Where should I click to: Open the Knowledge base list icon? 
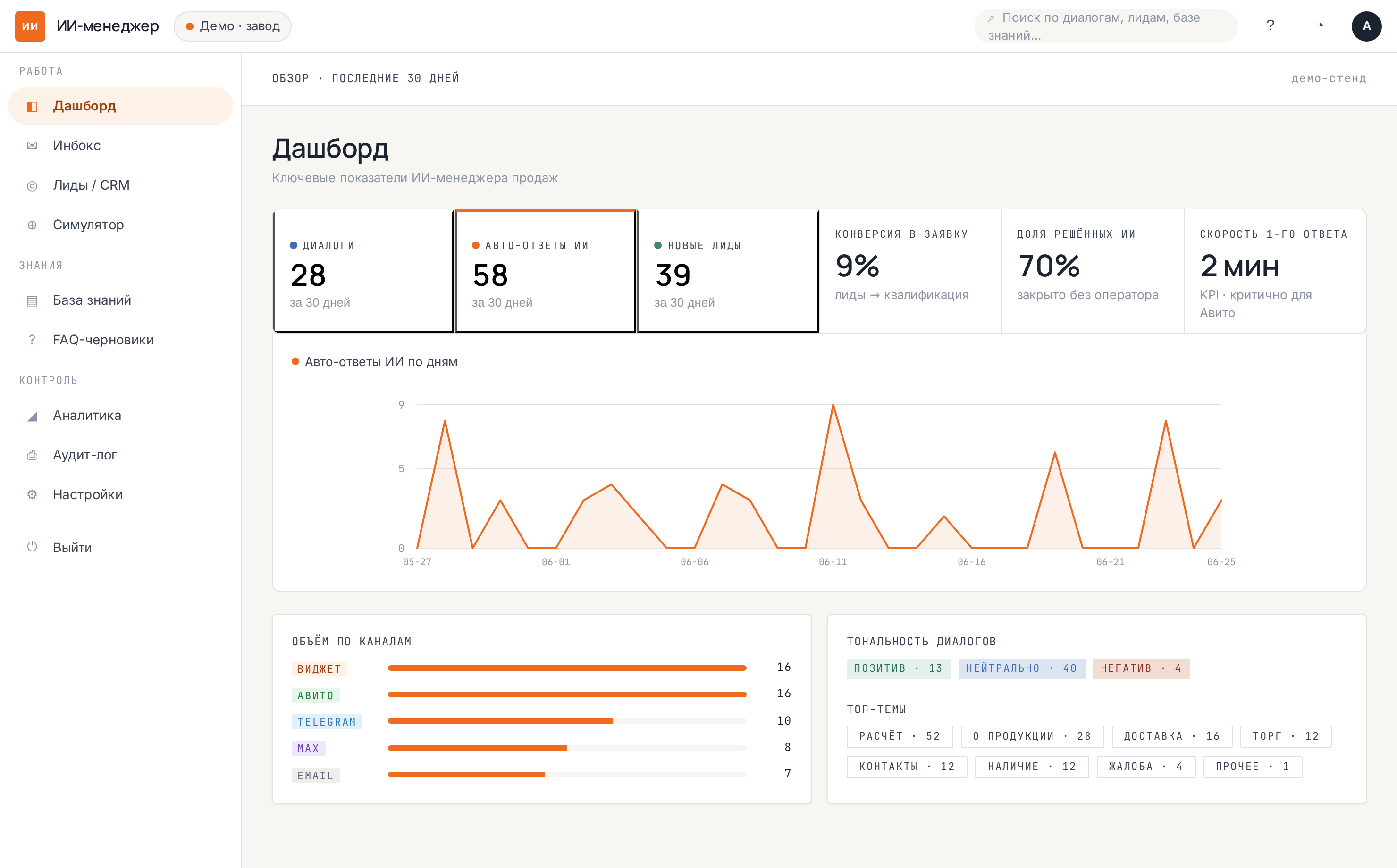32,300
